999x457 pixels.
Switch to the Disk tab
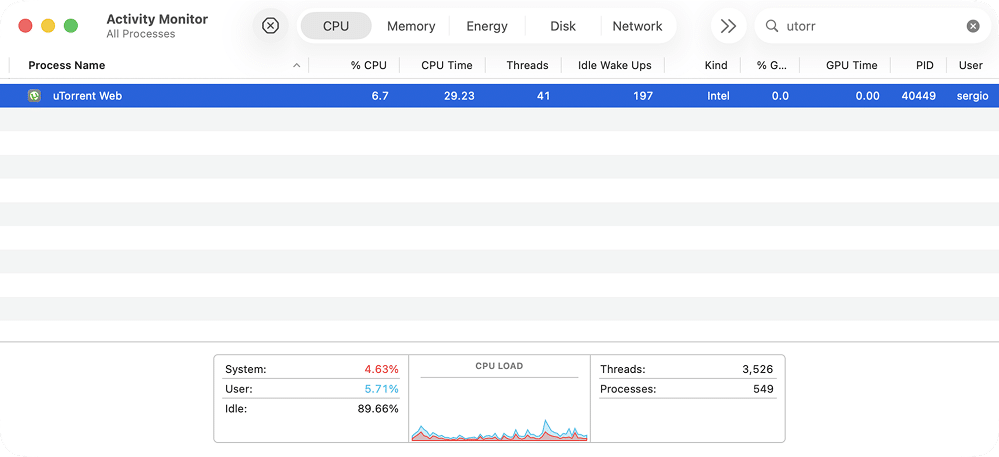[x=563, y=26]
